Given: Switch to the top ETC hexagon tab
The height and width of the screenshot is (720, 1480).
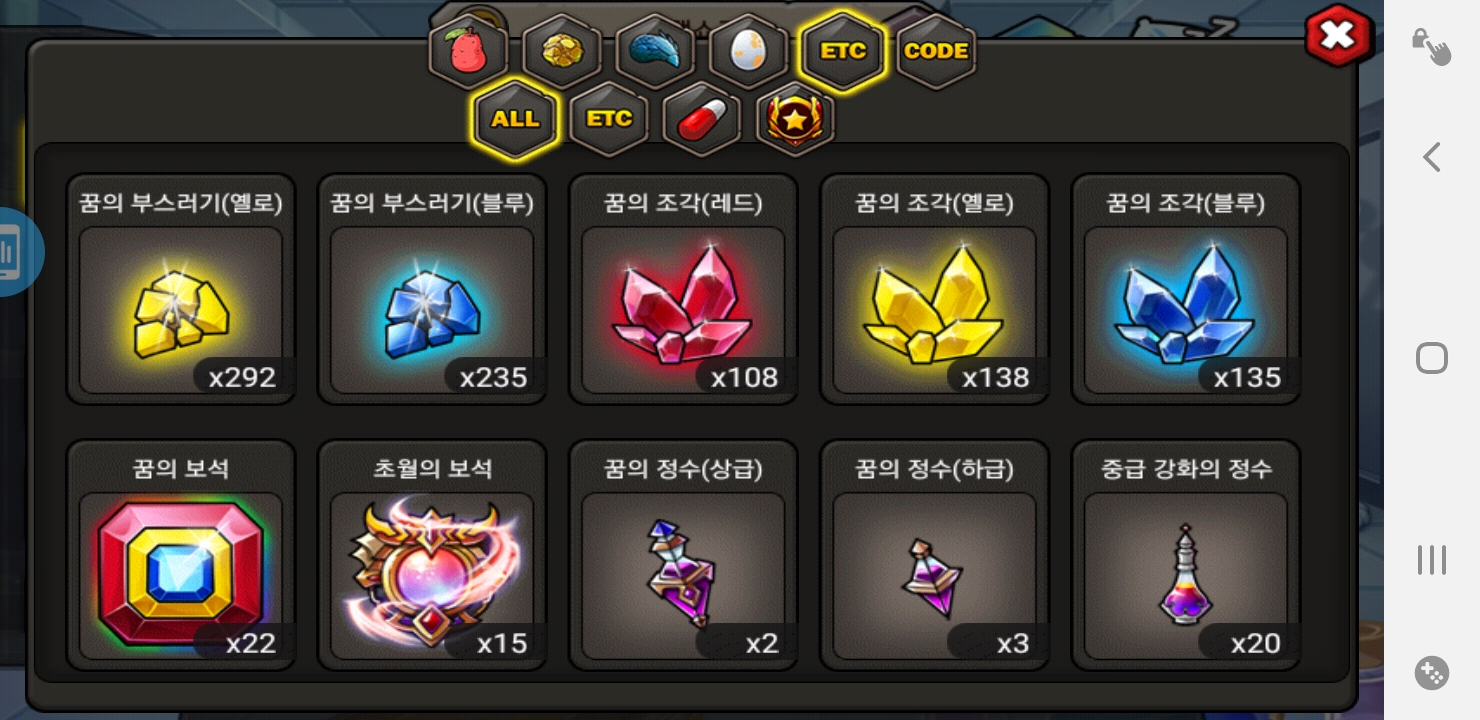Looking at the screenshot, I should (842, 52).
